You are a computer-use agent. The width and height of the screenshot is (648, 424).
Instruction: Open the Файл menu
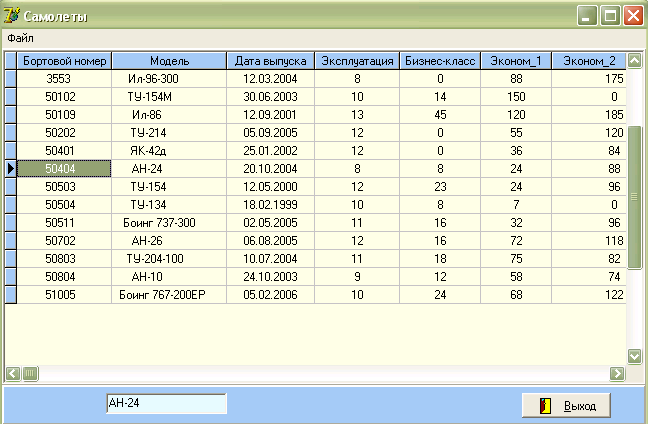[20, 38]
